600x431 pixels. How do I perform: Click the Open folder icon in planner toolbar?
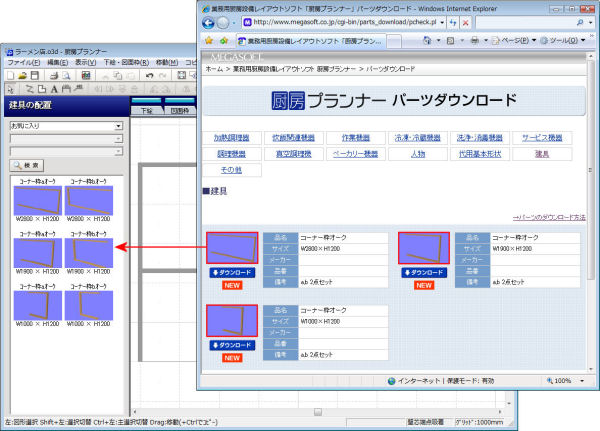22,75
